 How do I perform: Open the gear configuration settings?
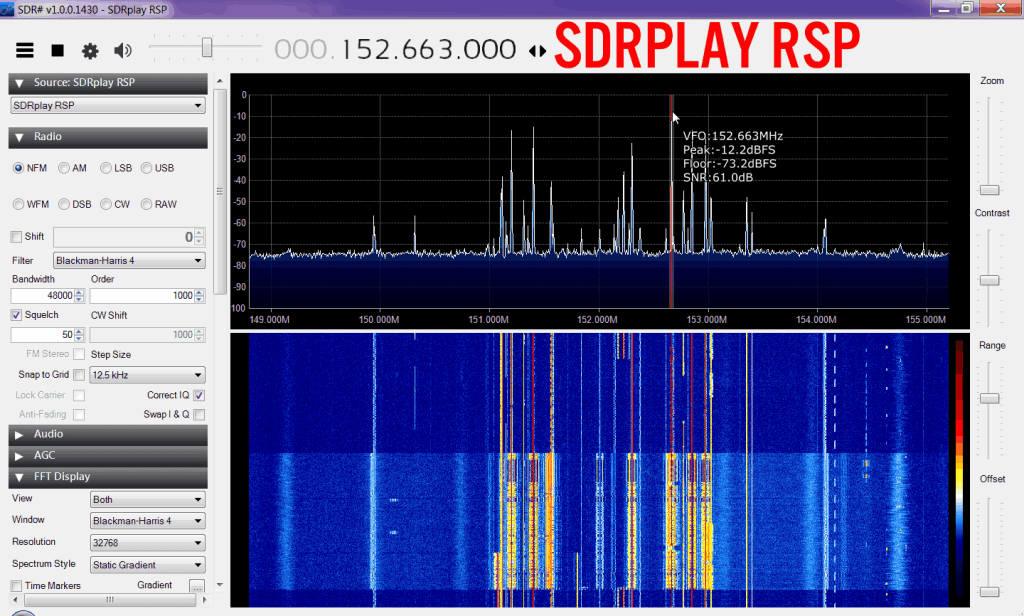pyautogui.click(x=90, y=50)
